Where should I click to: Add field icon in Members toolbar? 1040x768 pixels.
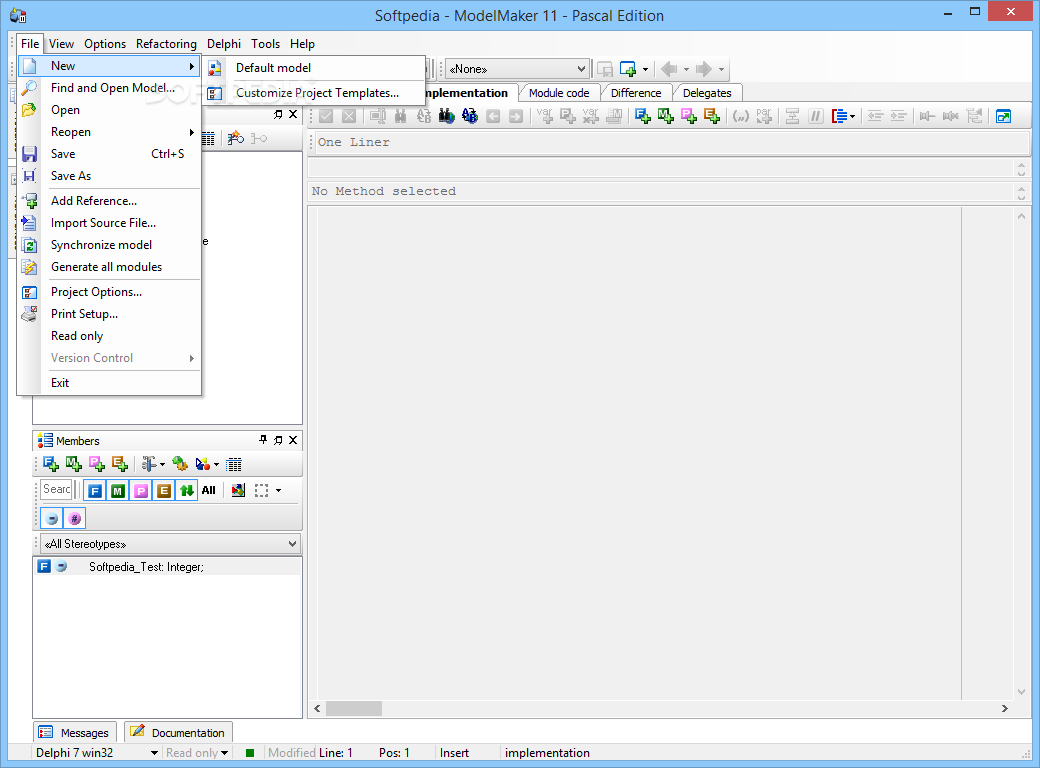(50, 464)
